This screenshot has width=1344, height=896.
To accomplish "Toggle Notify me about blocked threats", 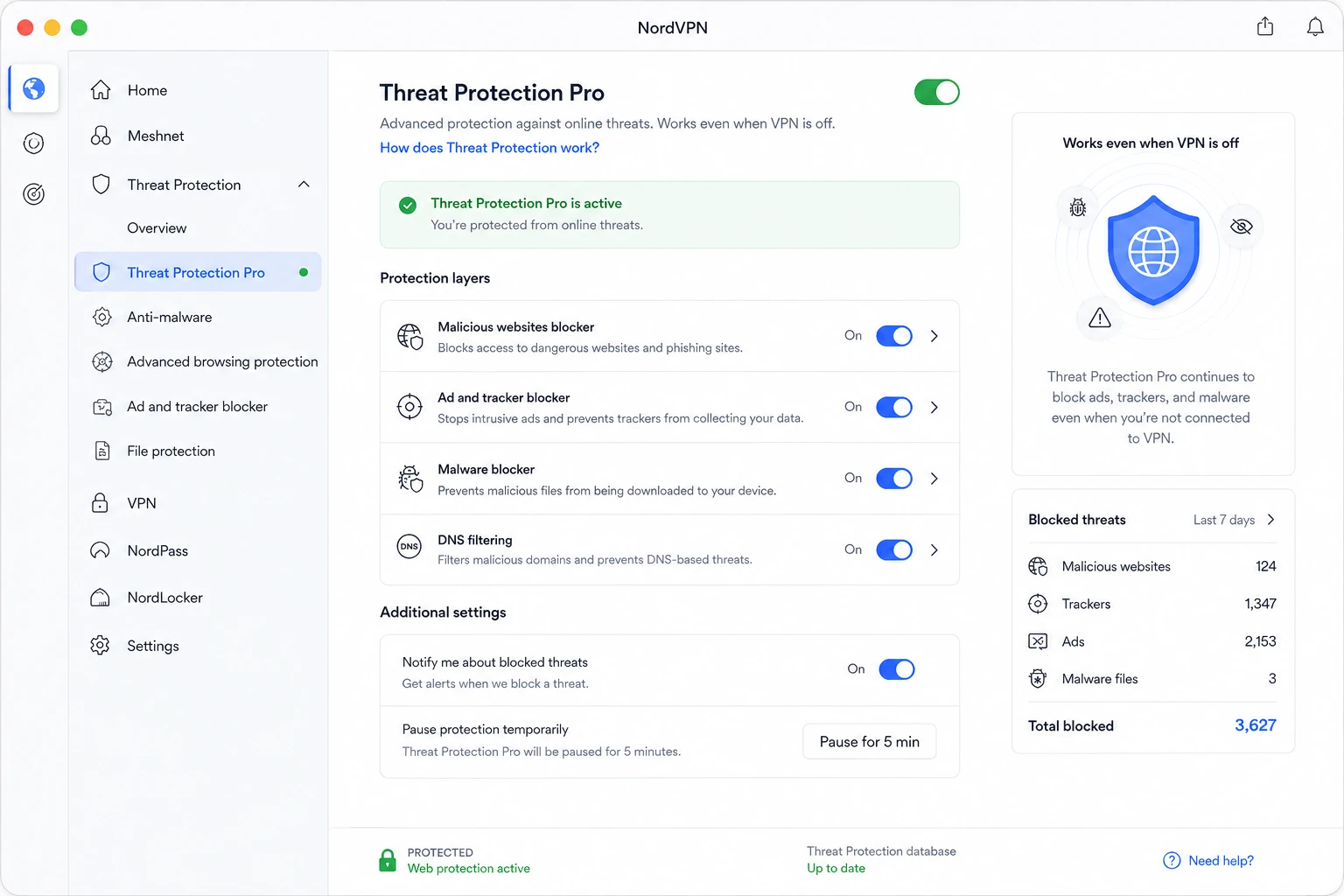I will (897, 669).
